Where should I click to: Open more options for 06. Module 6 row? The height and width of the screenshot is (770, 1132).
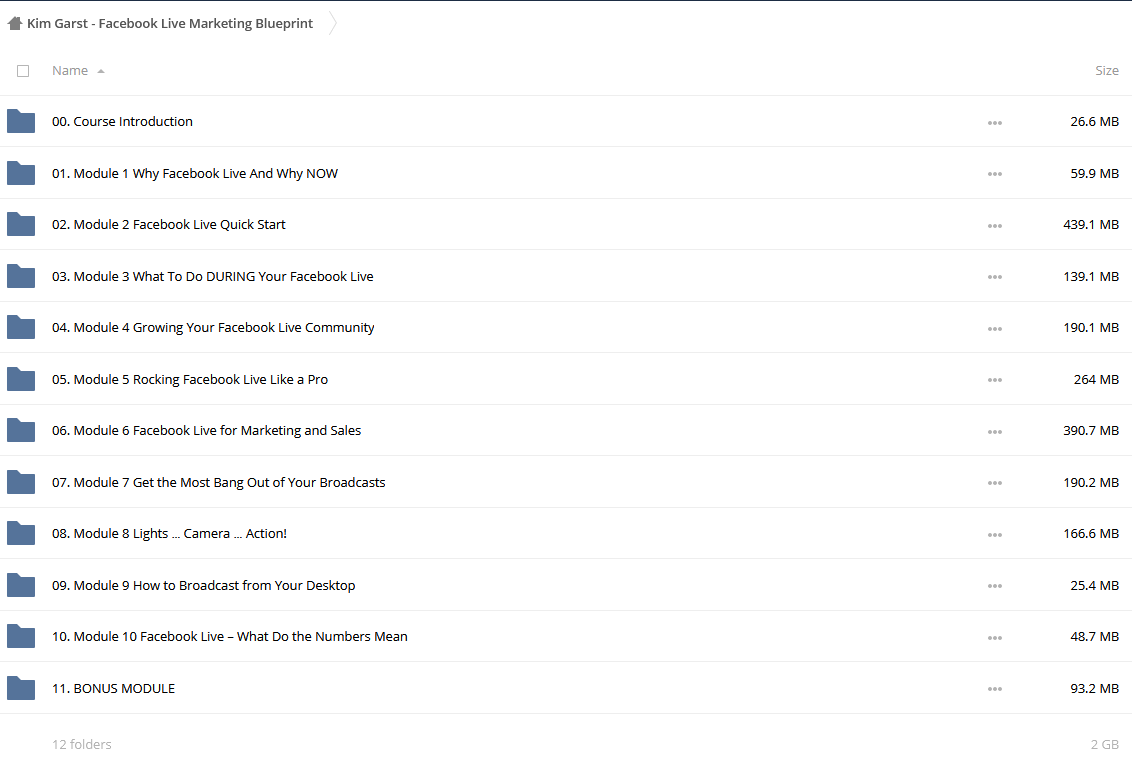click(x=995, y=432)
